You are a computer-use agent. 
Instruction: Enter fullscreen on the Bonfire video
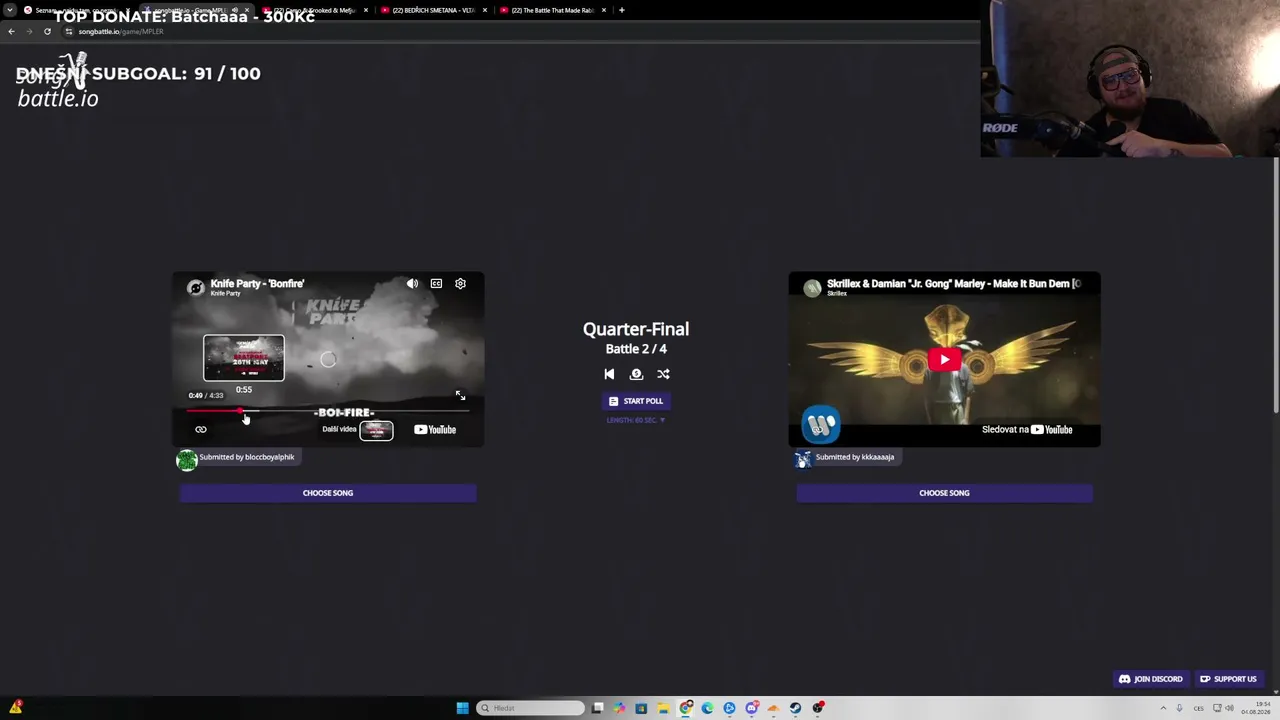[460, 396]
